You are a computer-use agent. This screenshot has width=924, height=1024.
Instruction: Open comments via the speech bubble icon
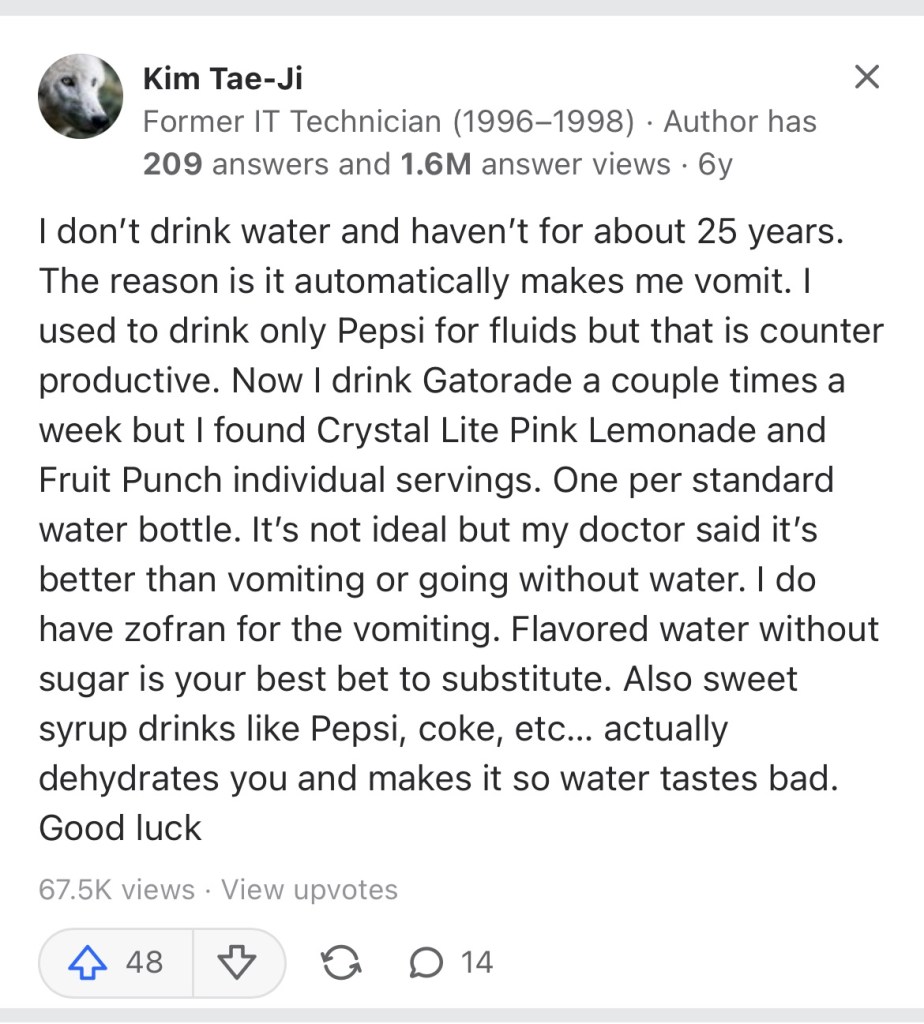point(427,963)
